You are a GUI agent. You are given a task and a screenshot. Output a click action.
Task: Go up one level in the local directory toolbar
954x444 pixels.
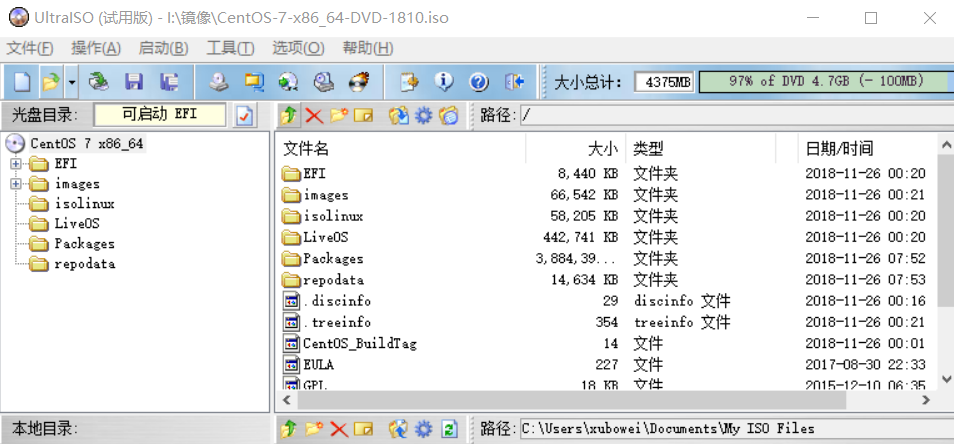289,429
